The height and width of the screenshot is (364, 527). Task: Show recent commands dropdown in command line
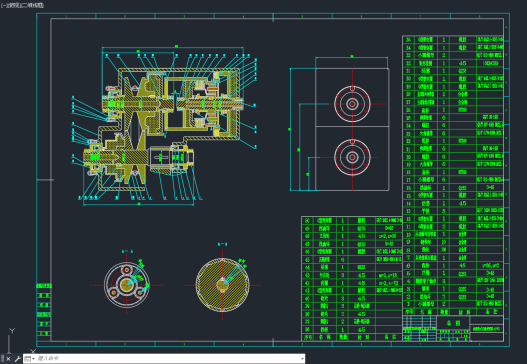pyautogui.click(x=30, y=359)
